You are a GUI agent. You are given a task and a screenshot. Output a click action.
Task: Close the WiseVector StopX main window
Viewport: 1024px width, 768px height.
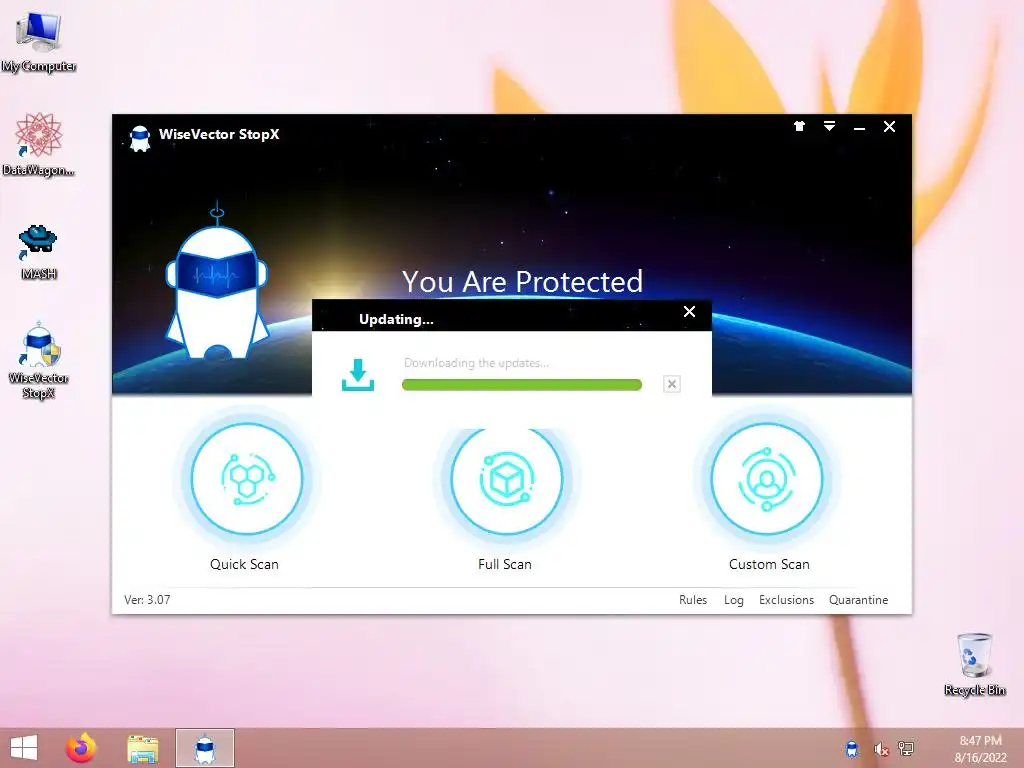(889, 127)
